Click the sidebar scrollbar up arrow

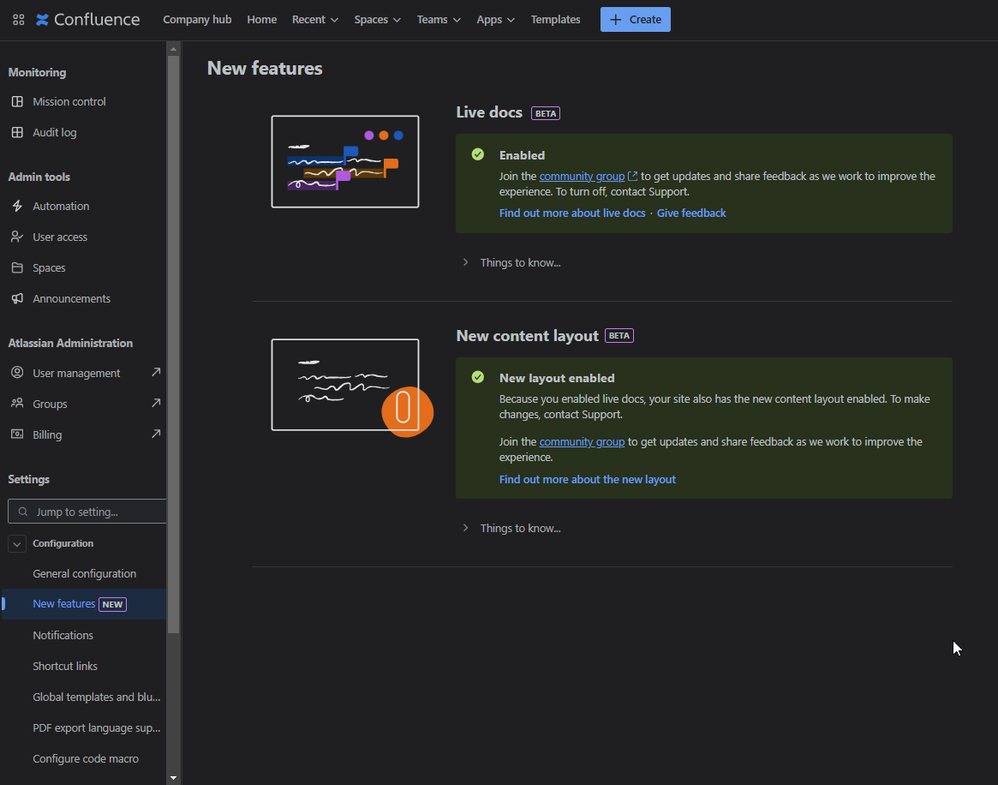(173, 49)
